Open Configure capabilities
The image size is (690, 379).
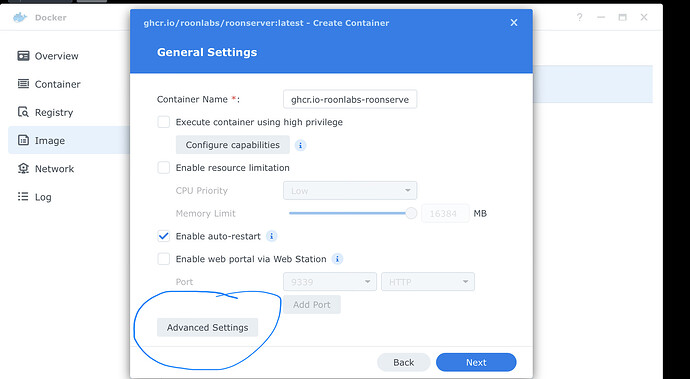pyautogui.click(x=232, y=145)
